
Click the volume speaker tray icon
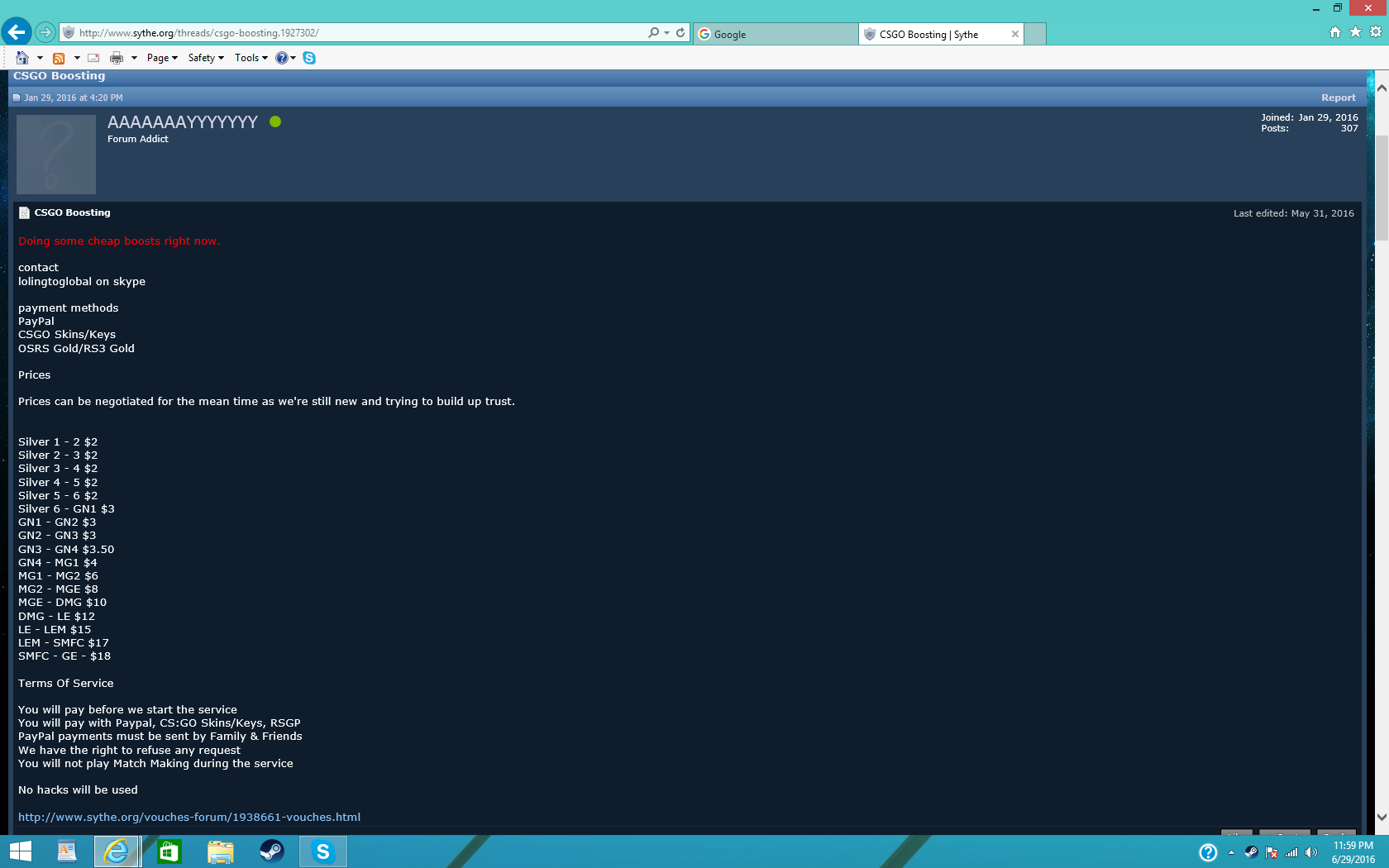[x=1311, y=852]
